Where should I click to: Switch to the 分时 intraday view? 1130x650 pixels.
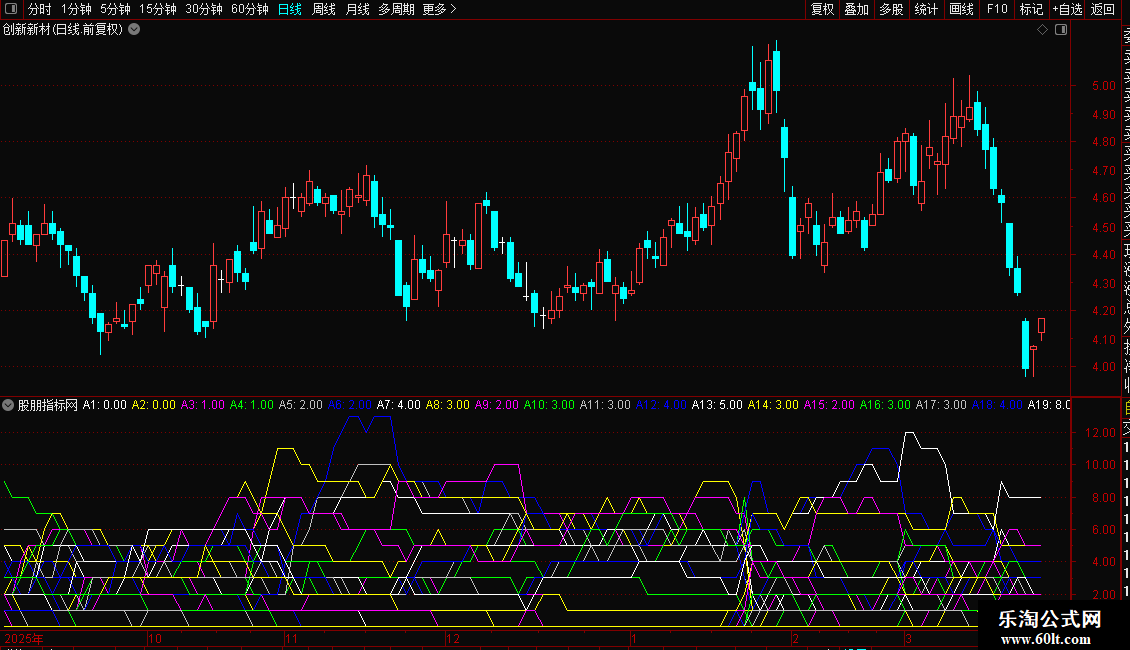click(40, 9)
